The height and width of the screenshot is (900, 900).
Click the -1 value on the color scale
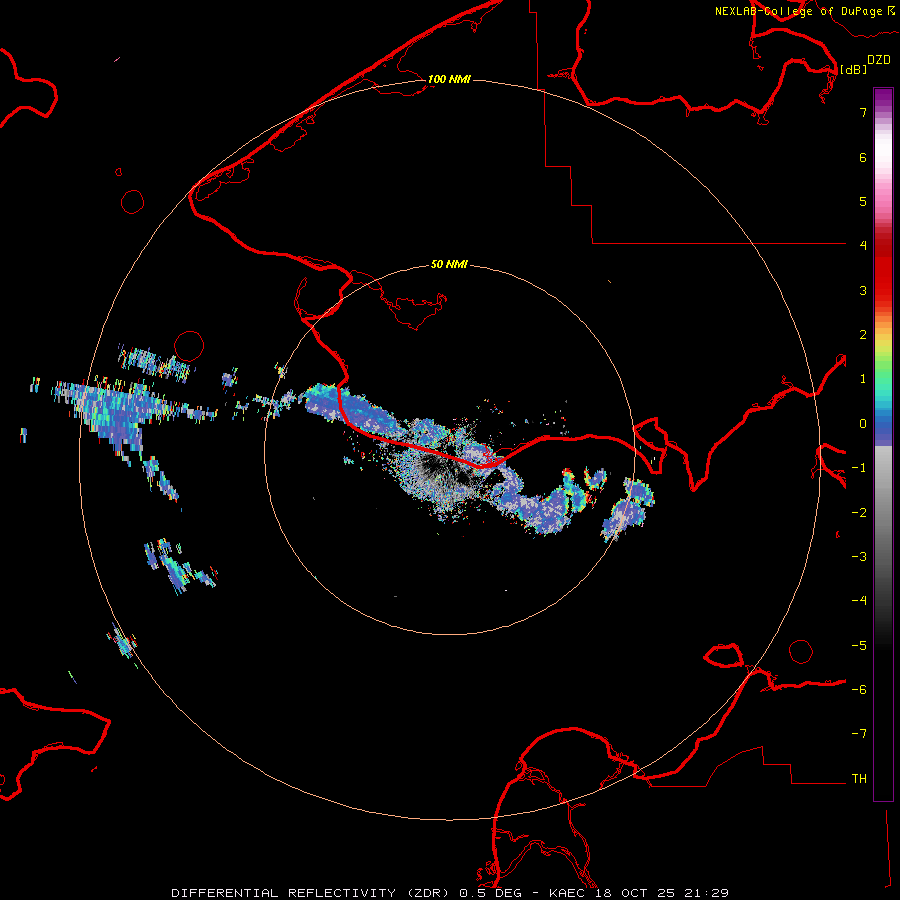859,468
